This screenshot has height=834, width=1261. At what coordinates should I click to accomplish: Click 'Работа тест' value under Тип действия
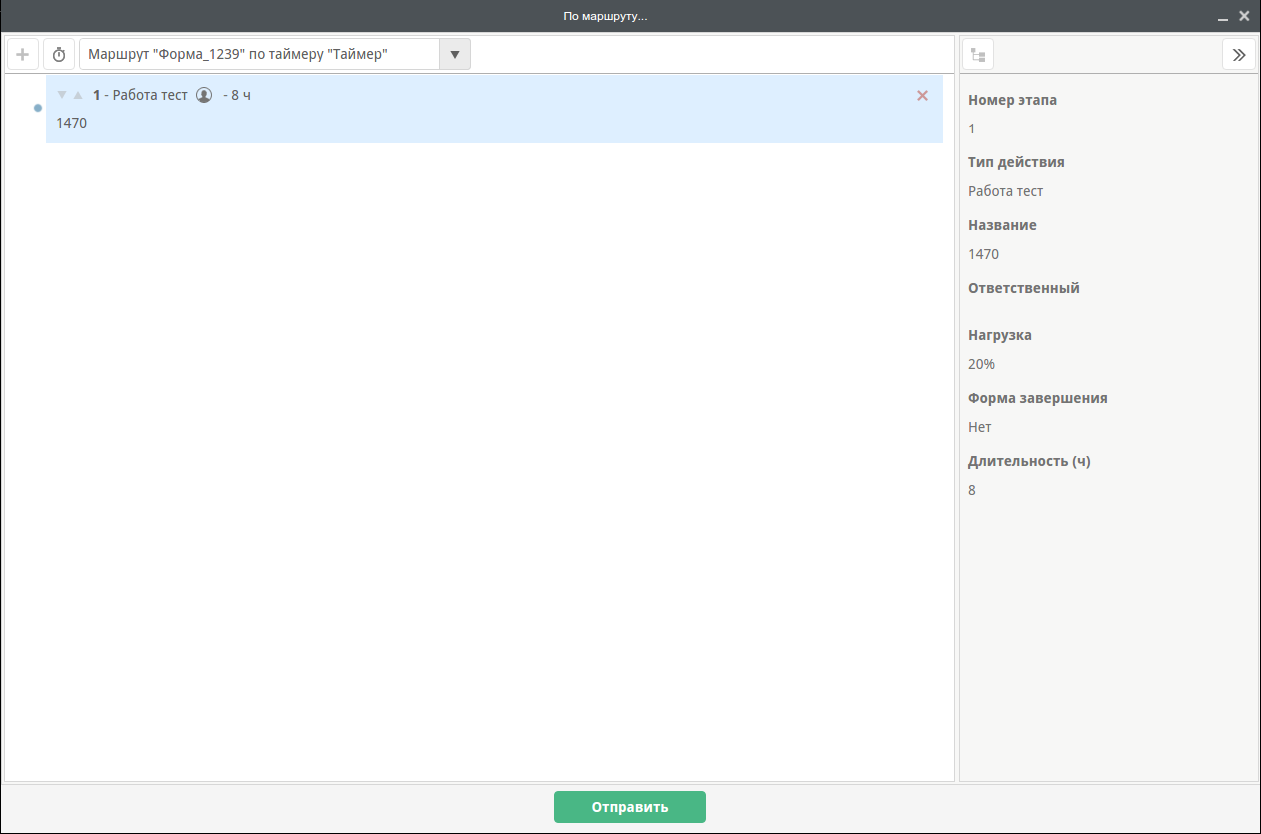(x=1006, y=191)
